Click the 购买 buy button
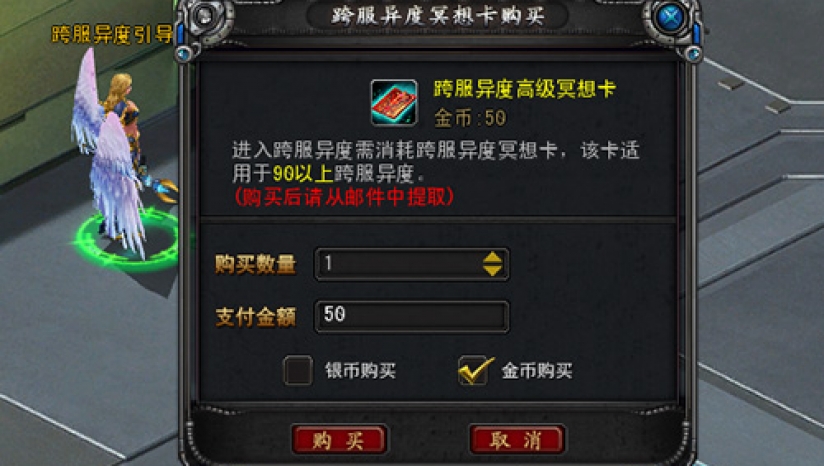This screenshot has width=824, height=466. pyautogui.click(x=339, y=439)
